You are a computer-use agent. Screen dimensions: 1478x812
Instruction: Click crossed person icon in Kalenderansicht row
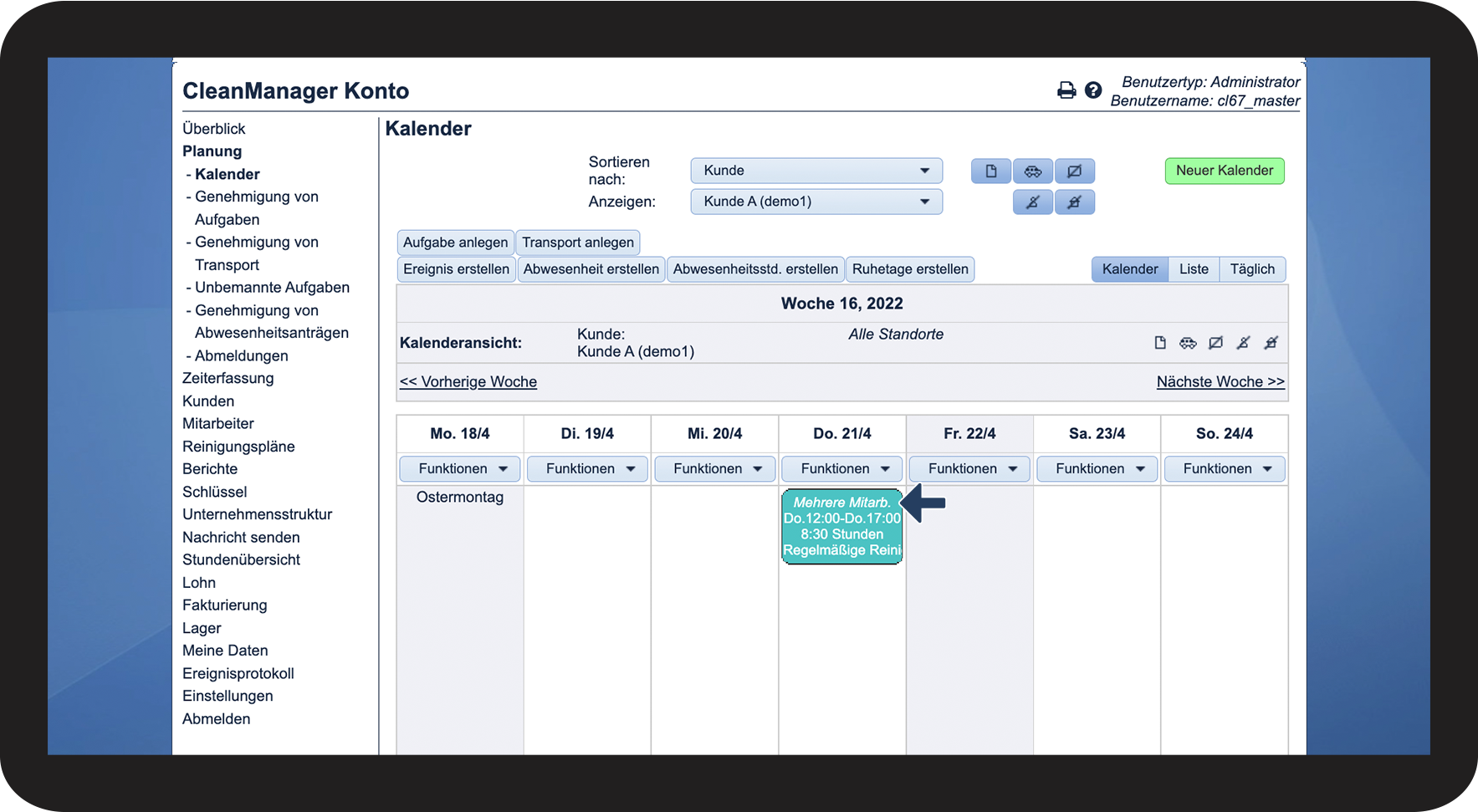1244,343
